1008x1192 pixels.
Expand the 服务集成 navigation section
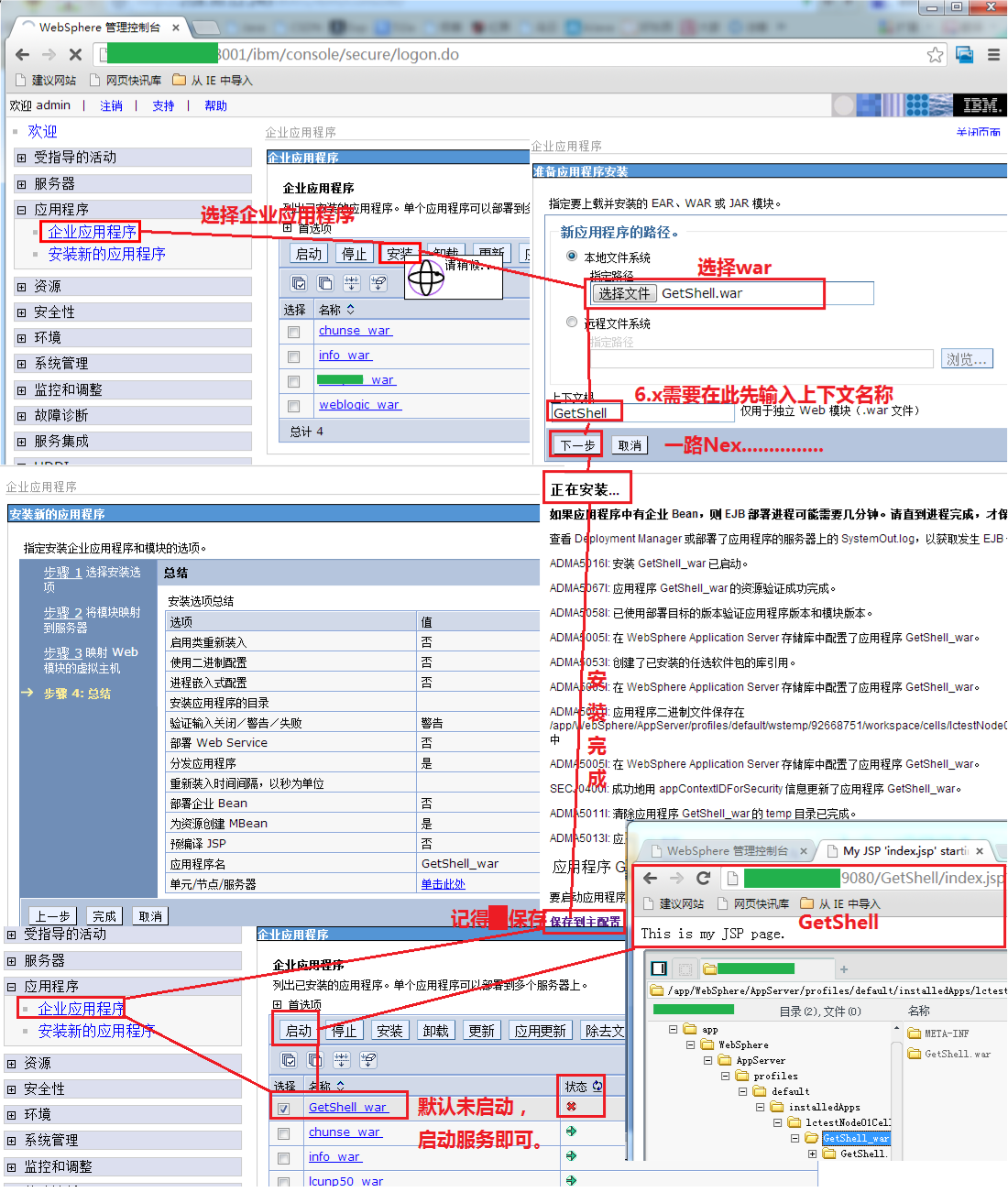pyautogui.click(x=21, y=442)
